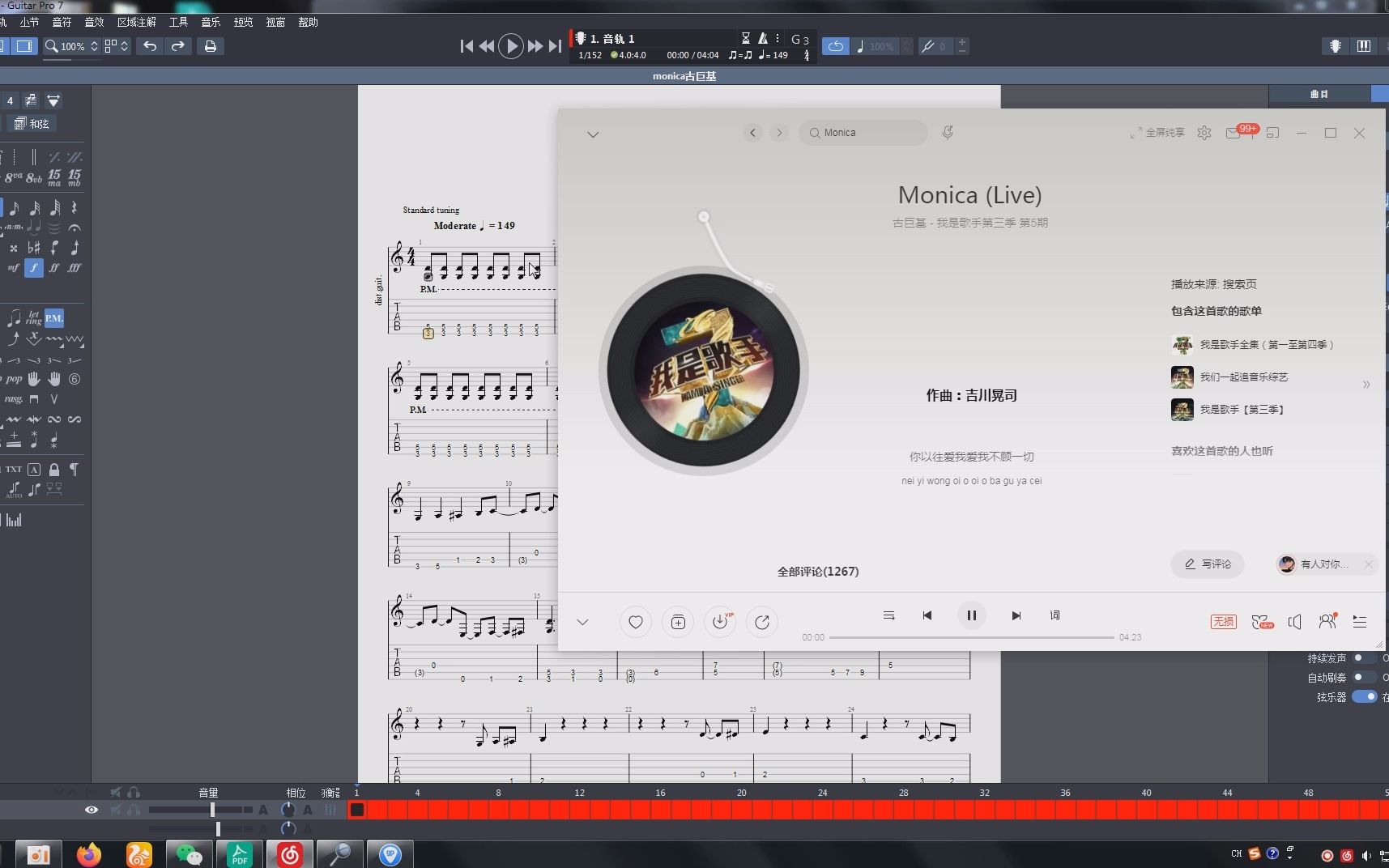Open Firefox from the taskbar
This screenshot has height=868, width=1389.
coord(89,854)
